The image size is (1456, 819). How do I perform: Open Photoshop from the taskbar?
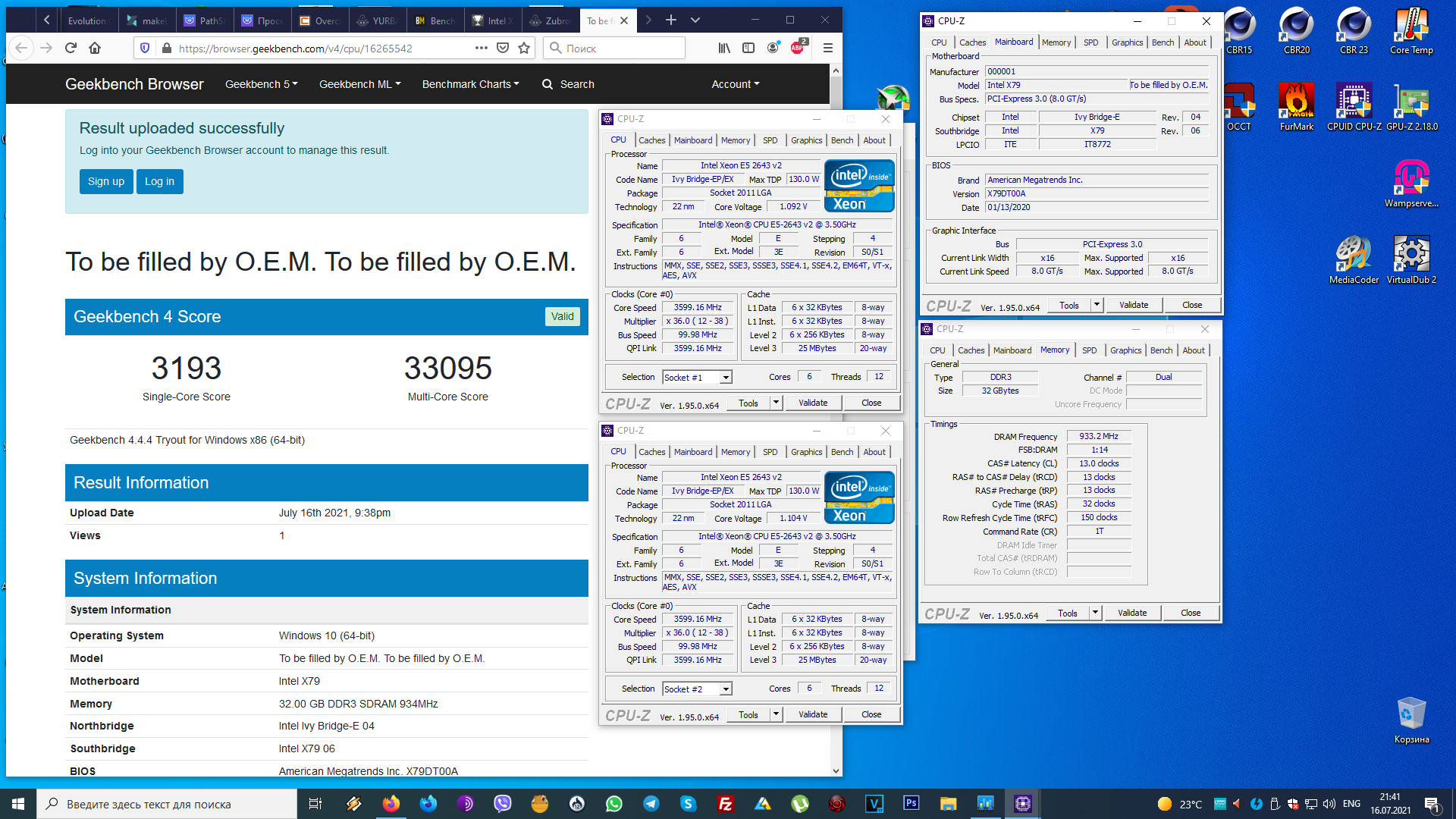pos(912,804)
